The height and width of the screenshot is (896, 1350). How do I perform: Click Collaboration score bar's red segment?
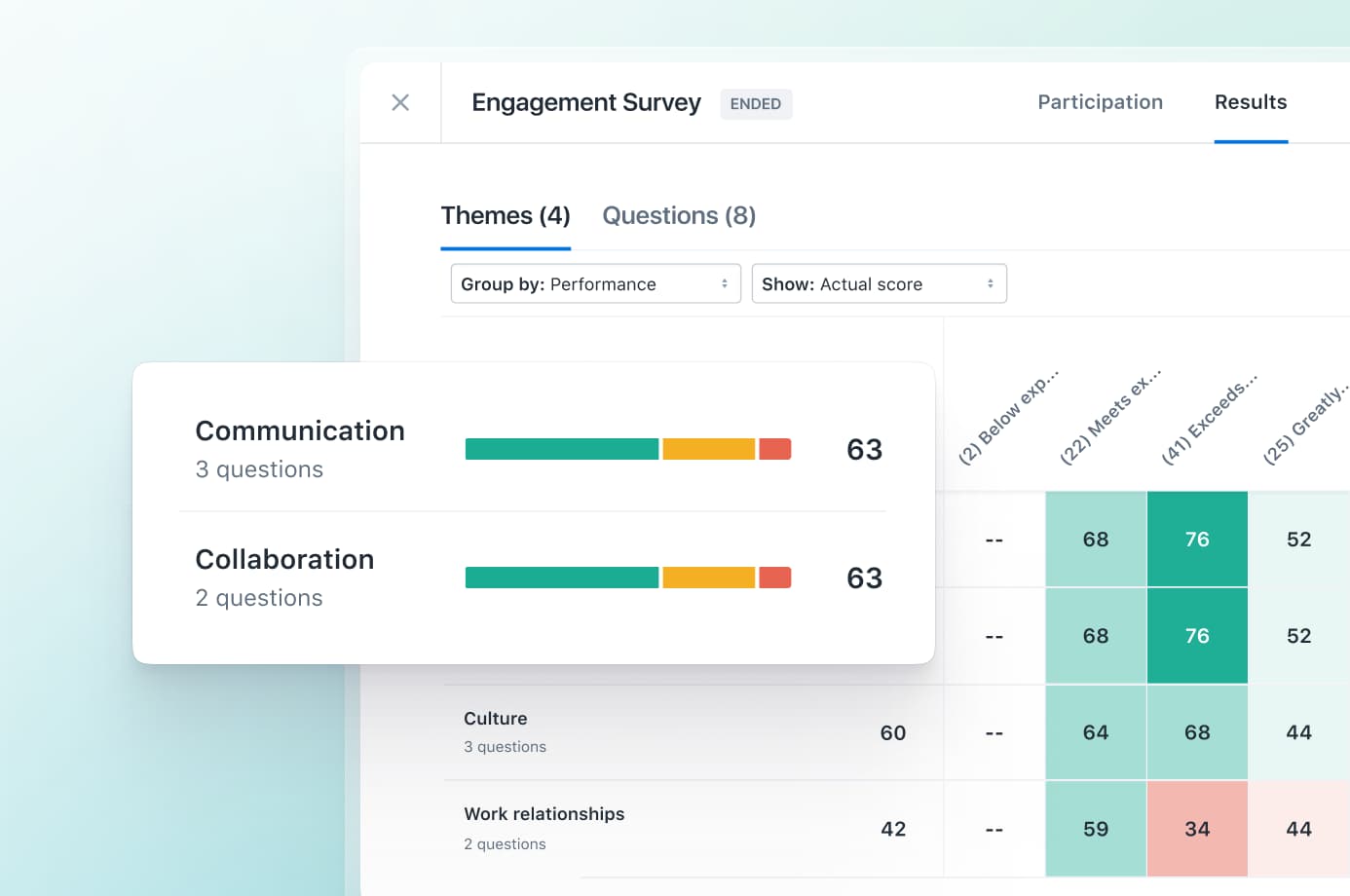[775, 578]
